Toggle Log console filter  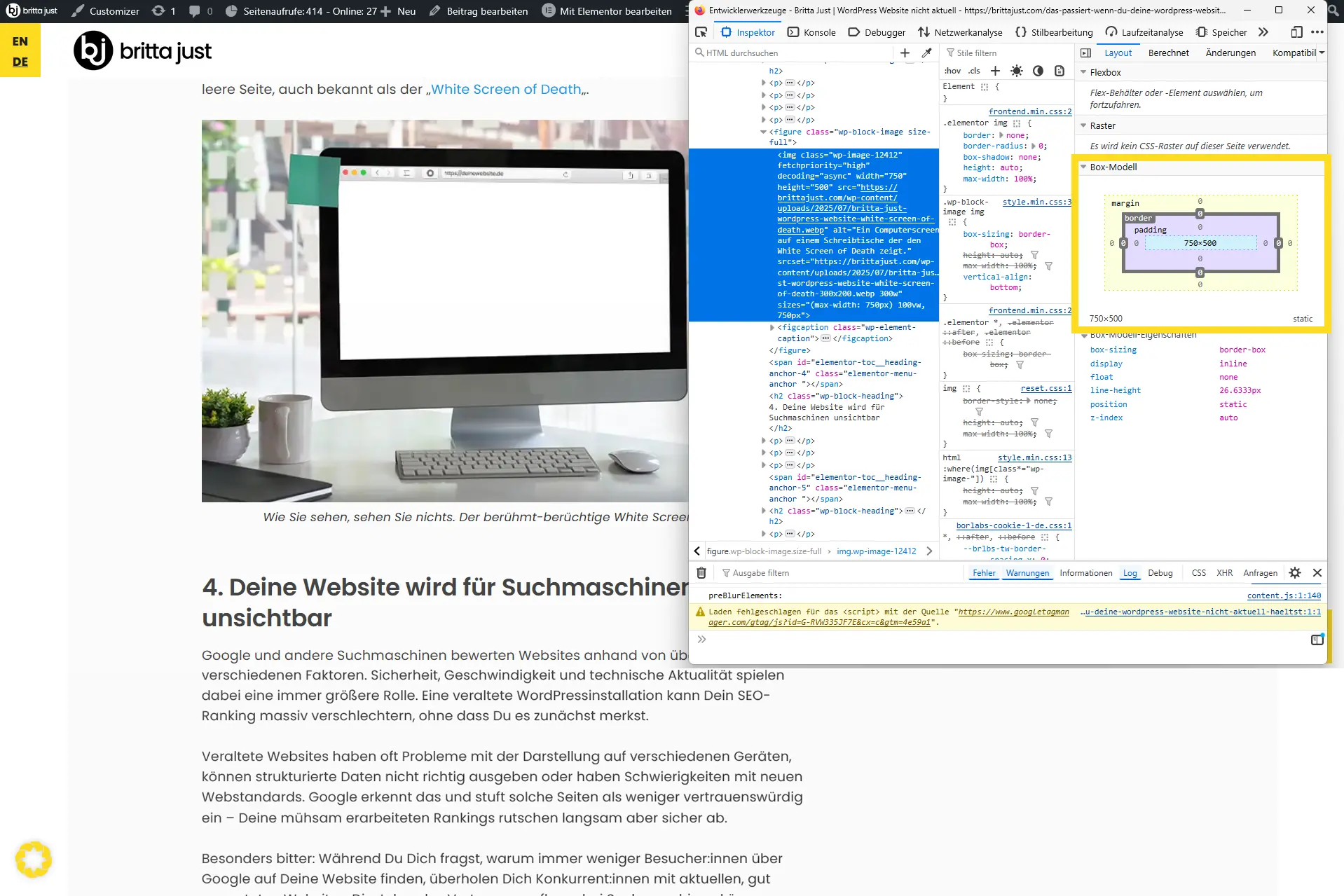[x=1130, y=573]
